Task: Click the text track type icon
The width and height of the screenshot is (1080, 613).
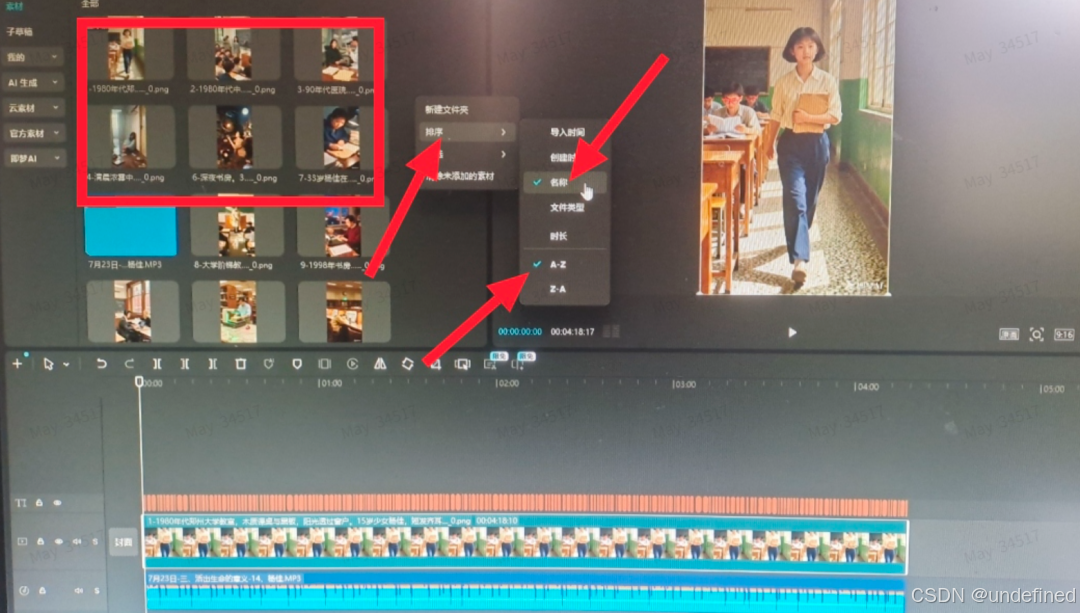Action: pyautogui.click(x=21, y=503)
